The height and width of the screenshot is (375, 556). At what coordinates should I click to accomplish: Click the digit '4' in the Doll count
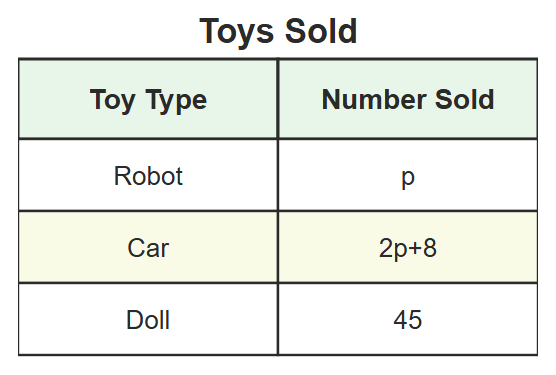(x=400, y=320)
